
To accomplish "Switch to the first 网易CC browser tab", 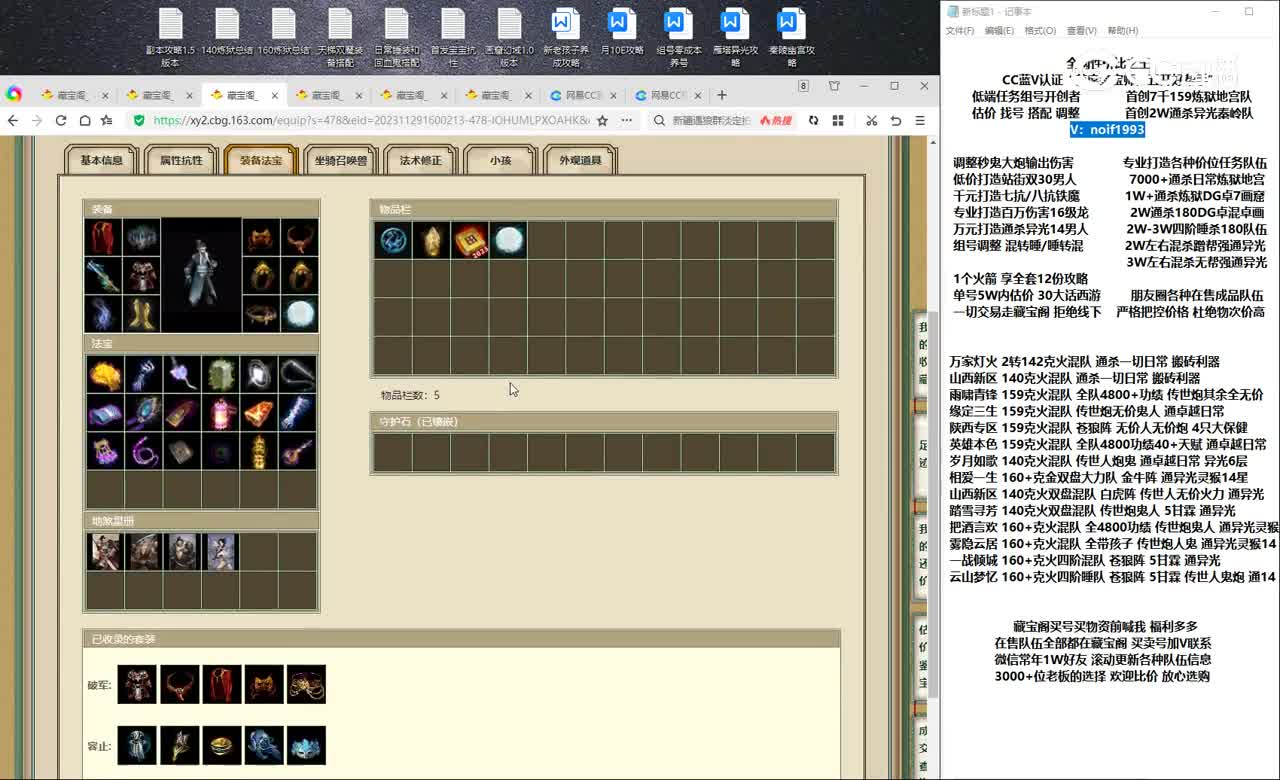I will click(584, 95).
